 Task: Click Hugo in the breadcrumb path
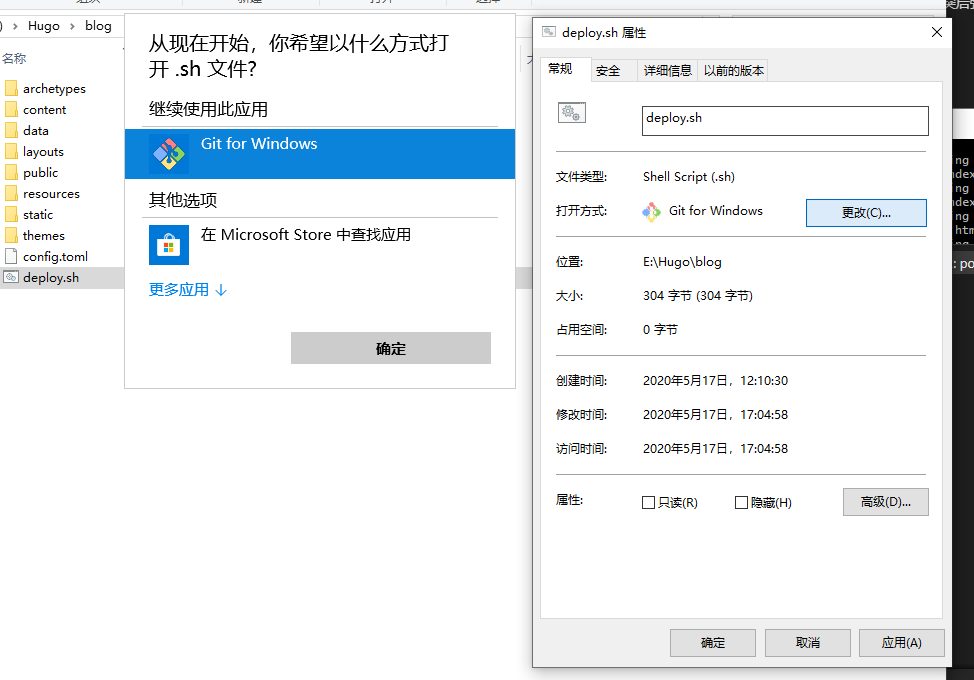click(x=43, y=26)
